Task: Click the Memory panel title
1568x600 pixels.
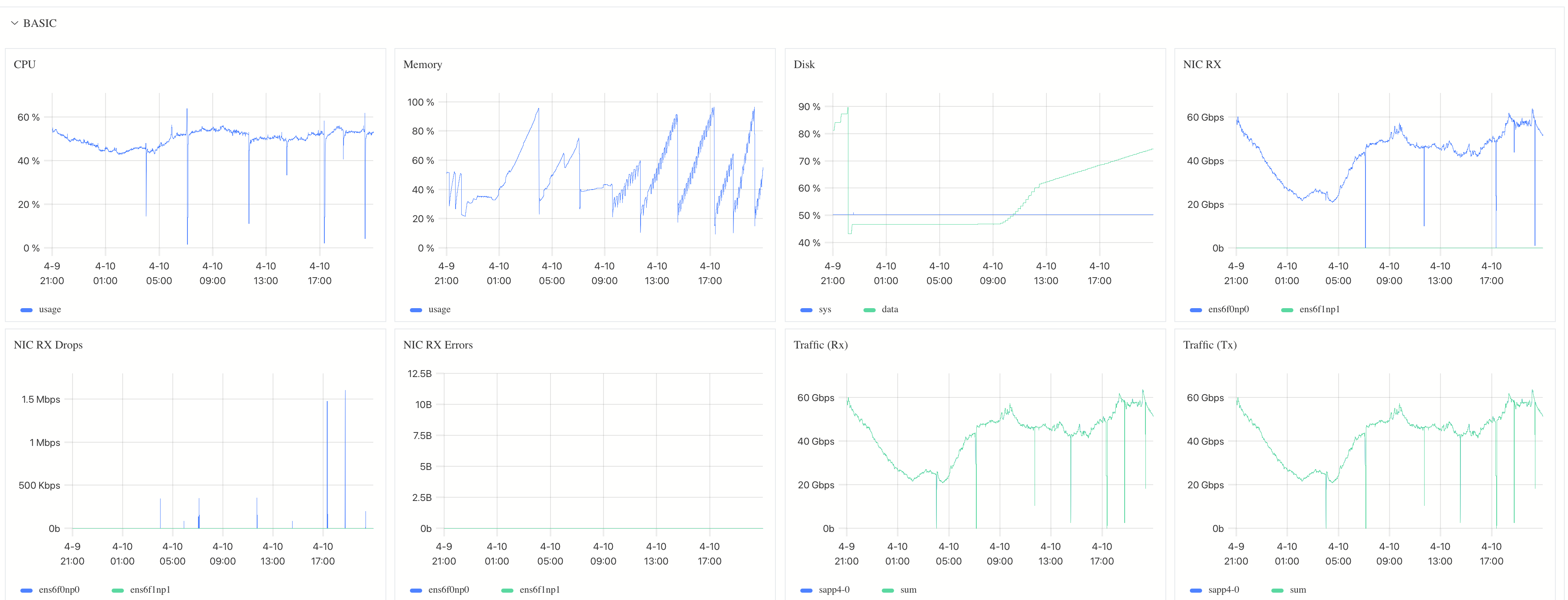Action: click(x=423, y=64)
